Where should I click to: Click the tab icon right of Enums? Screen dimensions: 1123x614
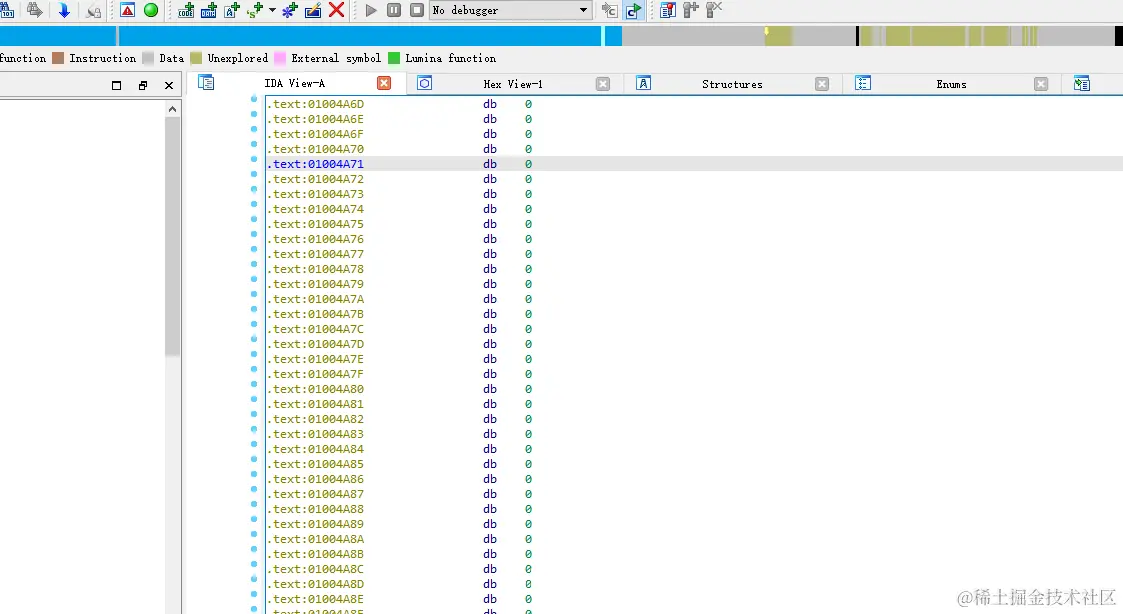(x=1081, y=83)
